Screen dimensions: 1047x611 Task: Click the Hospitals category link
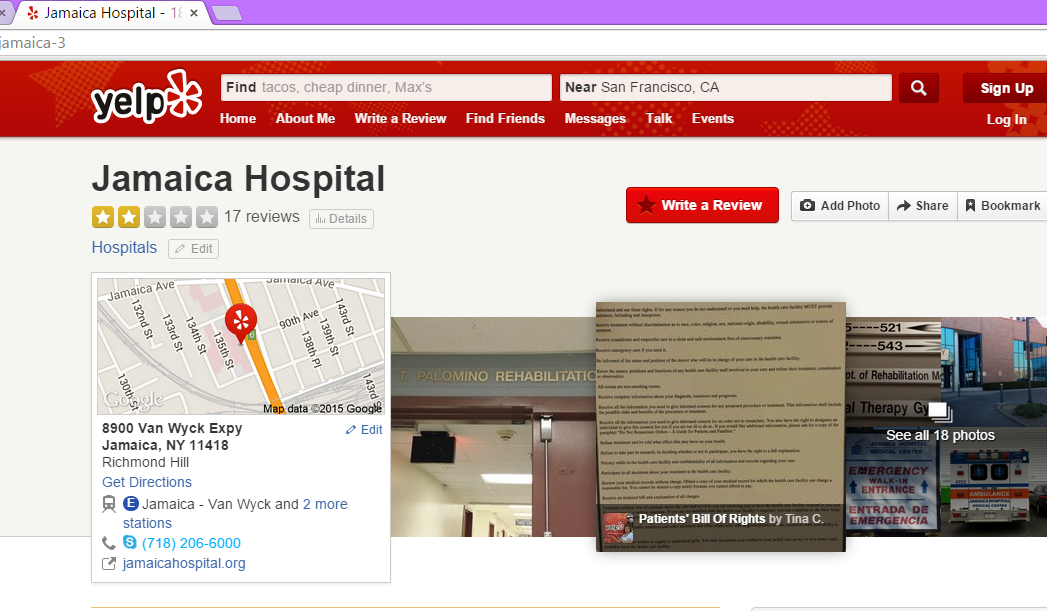click(x=124, y=248)
